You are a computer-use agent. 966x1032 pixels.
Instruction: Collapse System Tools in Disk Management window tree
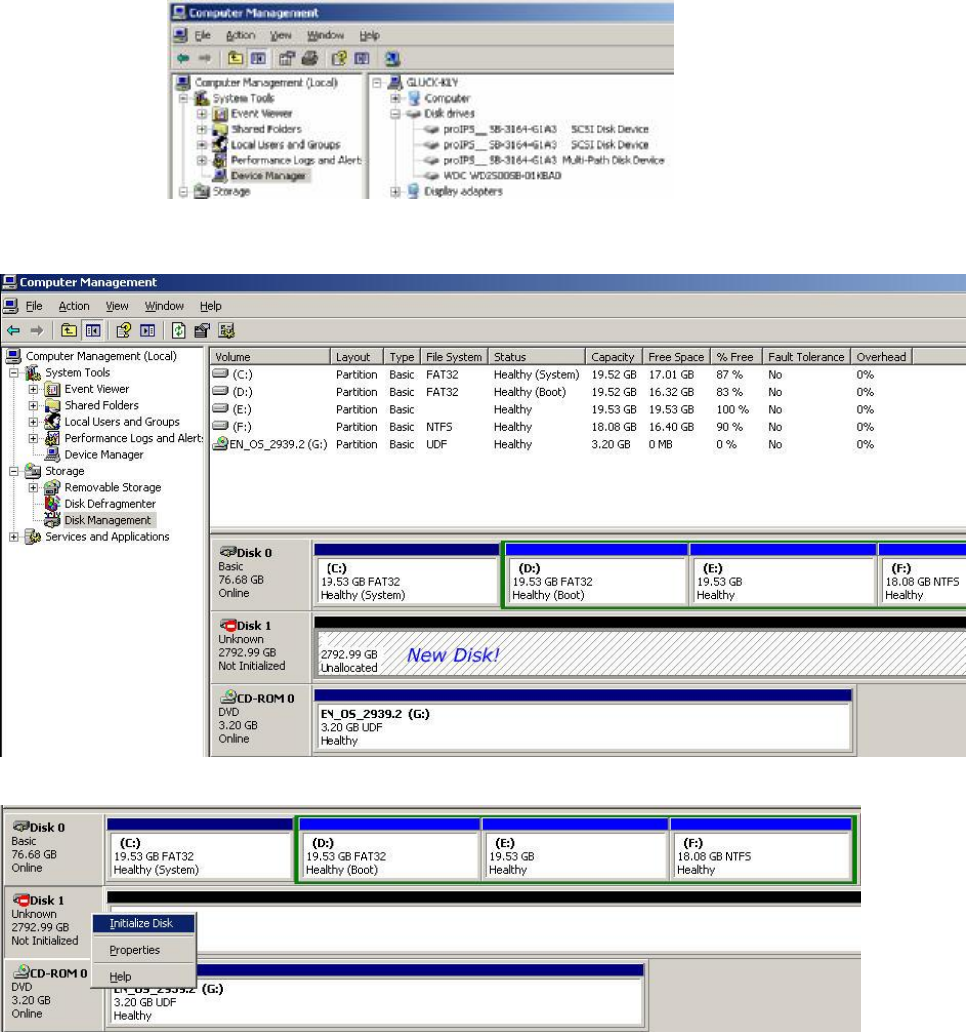pyautogui.click(x=14, y=373)
